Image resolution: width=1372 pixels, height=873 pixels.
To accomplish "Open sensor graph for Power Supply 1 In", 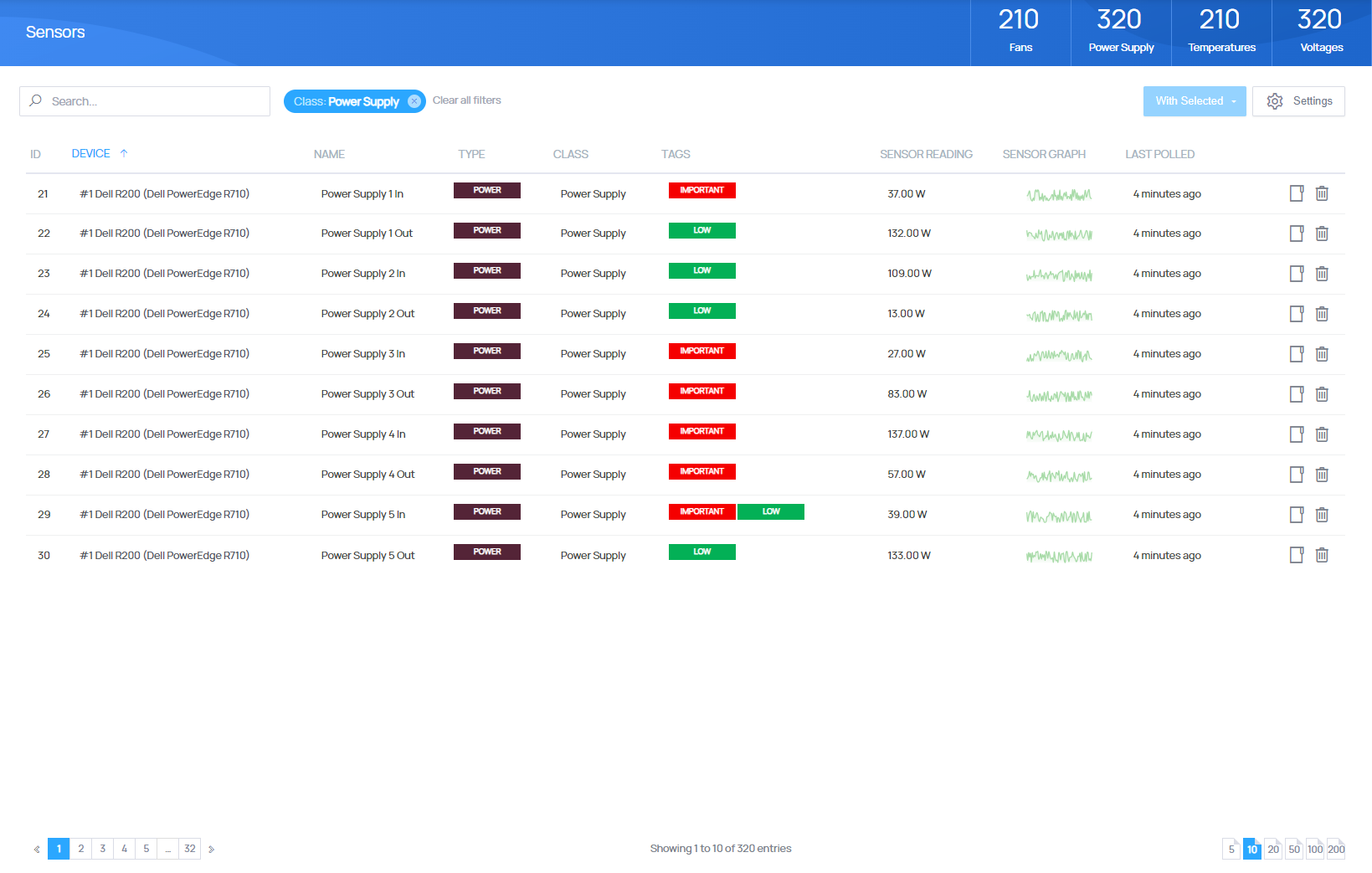I will coord(1059,194).
